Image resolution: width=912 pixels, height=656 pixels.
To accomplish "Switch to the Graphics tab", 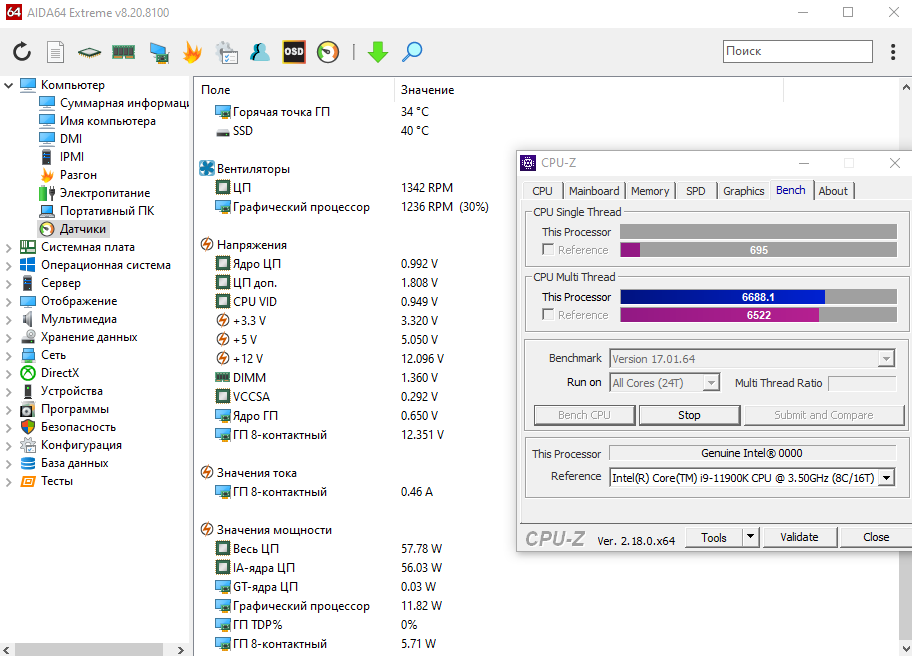I will [x=743, y=191].
